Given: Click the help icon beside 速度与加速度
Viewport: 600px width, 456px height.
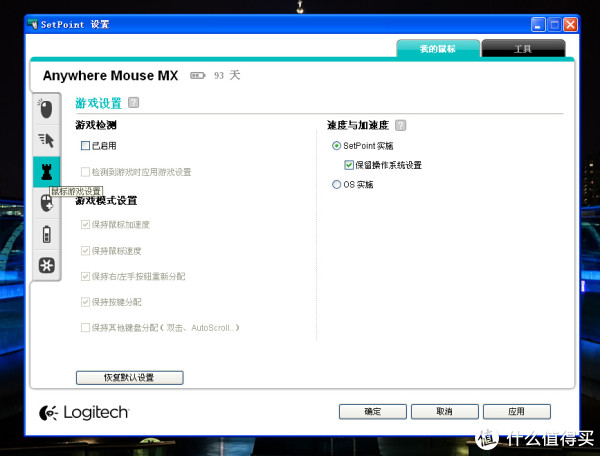Looking at the screenshot, I should 400,125.
